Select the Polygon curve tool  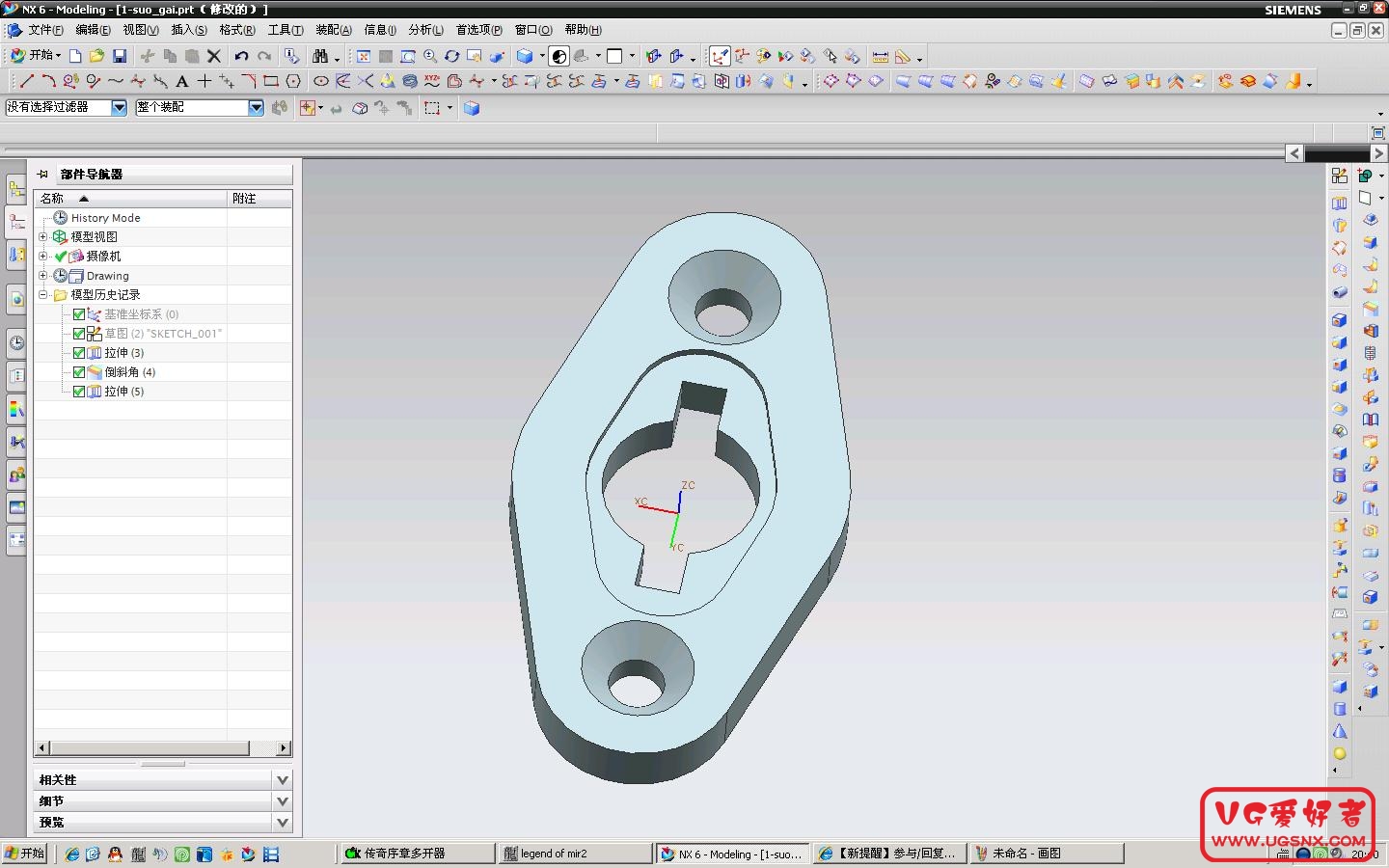click(293, 81)
